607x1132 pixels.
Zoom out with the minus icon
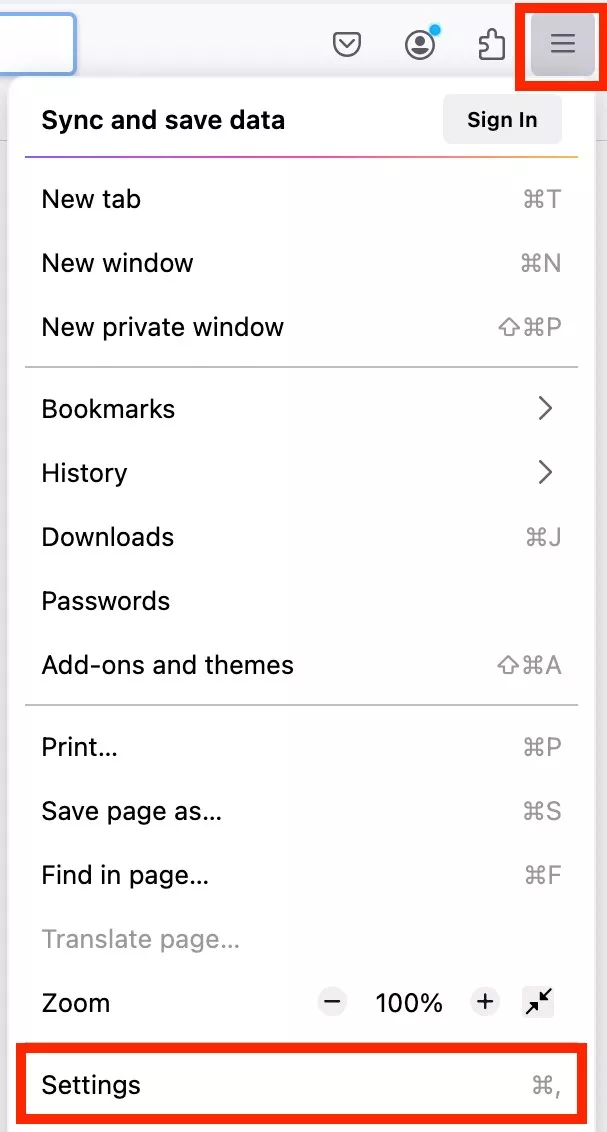pyautogui.click(x=333, y=1002)
